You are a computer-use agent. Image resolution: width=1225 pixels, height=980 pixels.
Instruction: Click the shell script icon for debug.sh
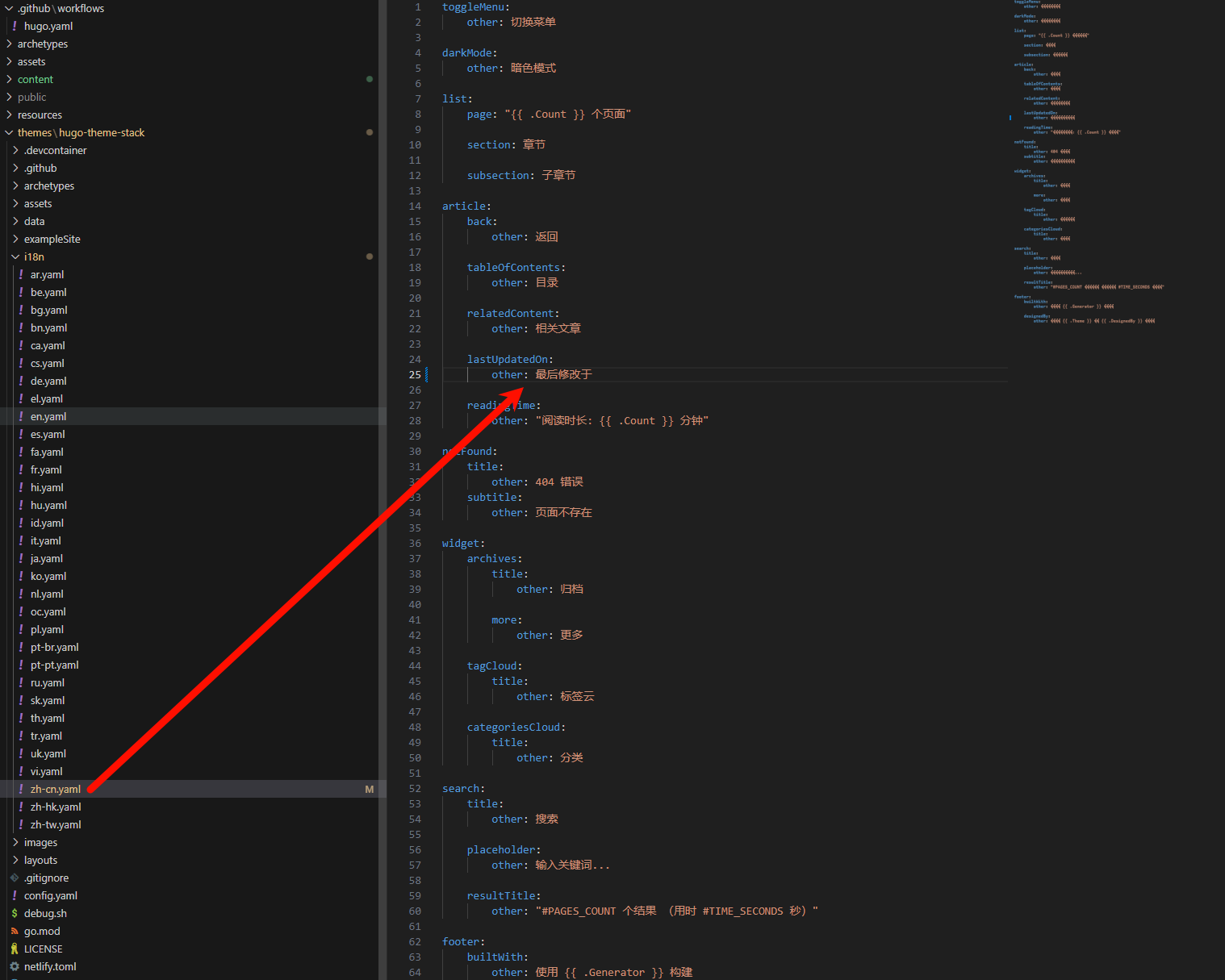click(x=15, y=913)
